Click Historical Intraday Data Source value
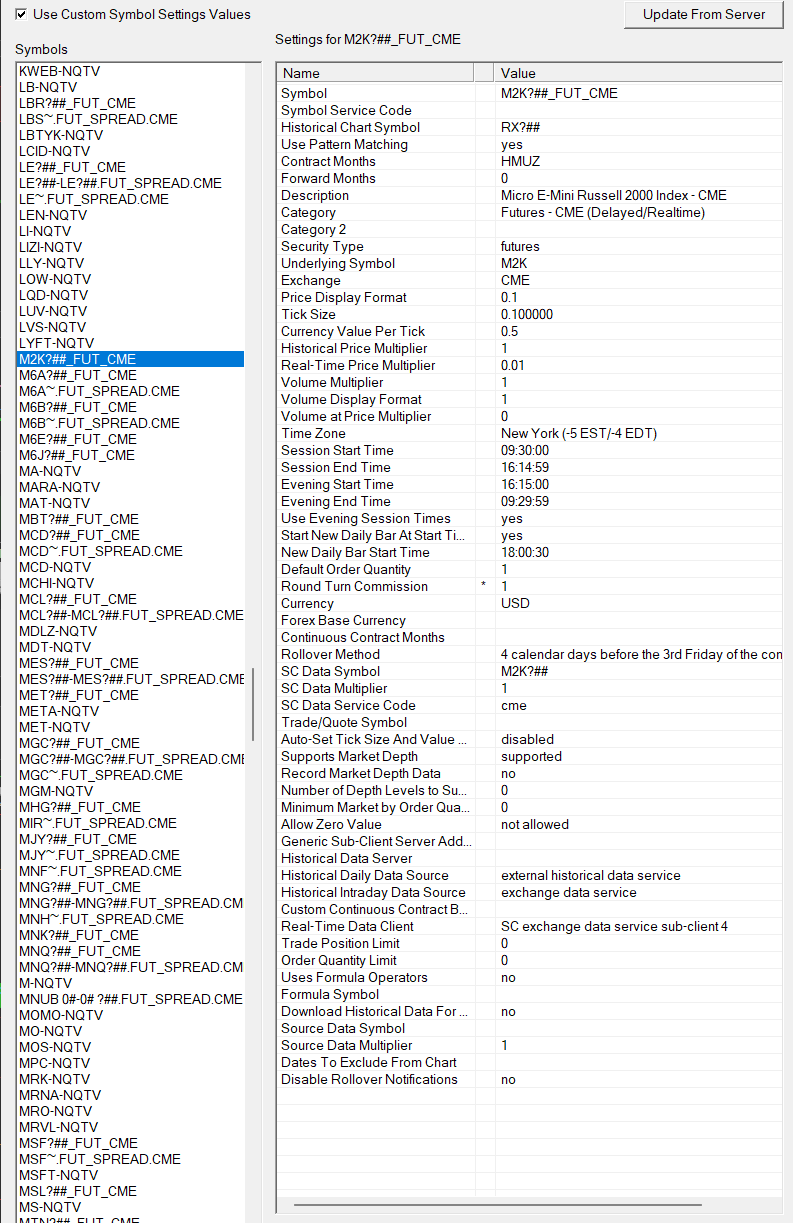The image size is (793, 1223). (x=568, y=892)
